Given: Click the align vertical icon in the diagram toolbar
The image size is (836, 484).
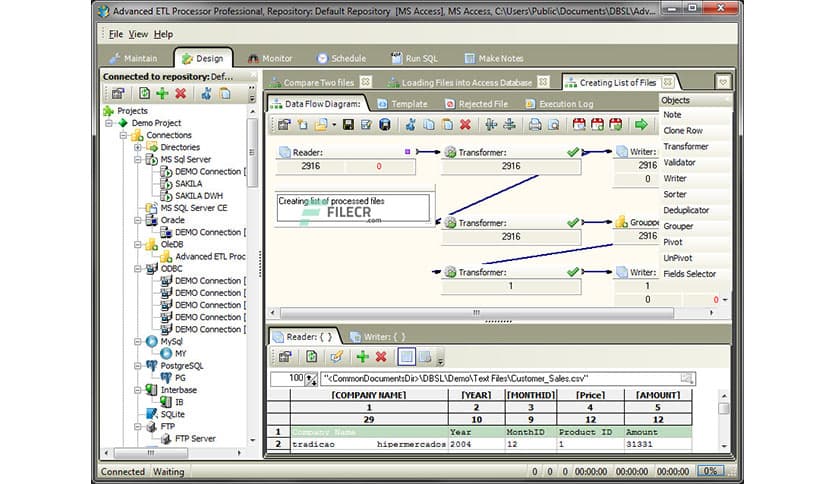Looking at the screenshot, I should click(491, 125).
